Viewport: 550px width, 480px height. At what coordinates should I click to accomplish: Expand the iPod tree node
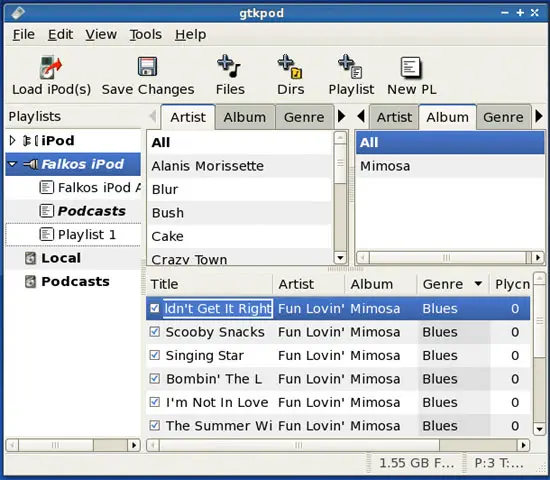[x=12, y=141]
